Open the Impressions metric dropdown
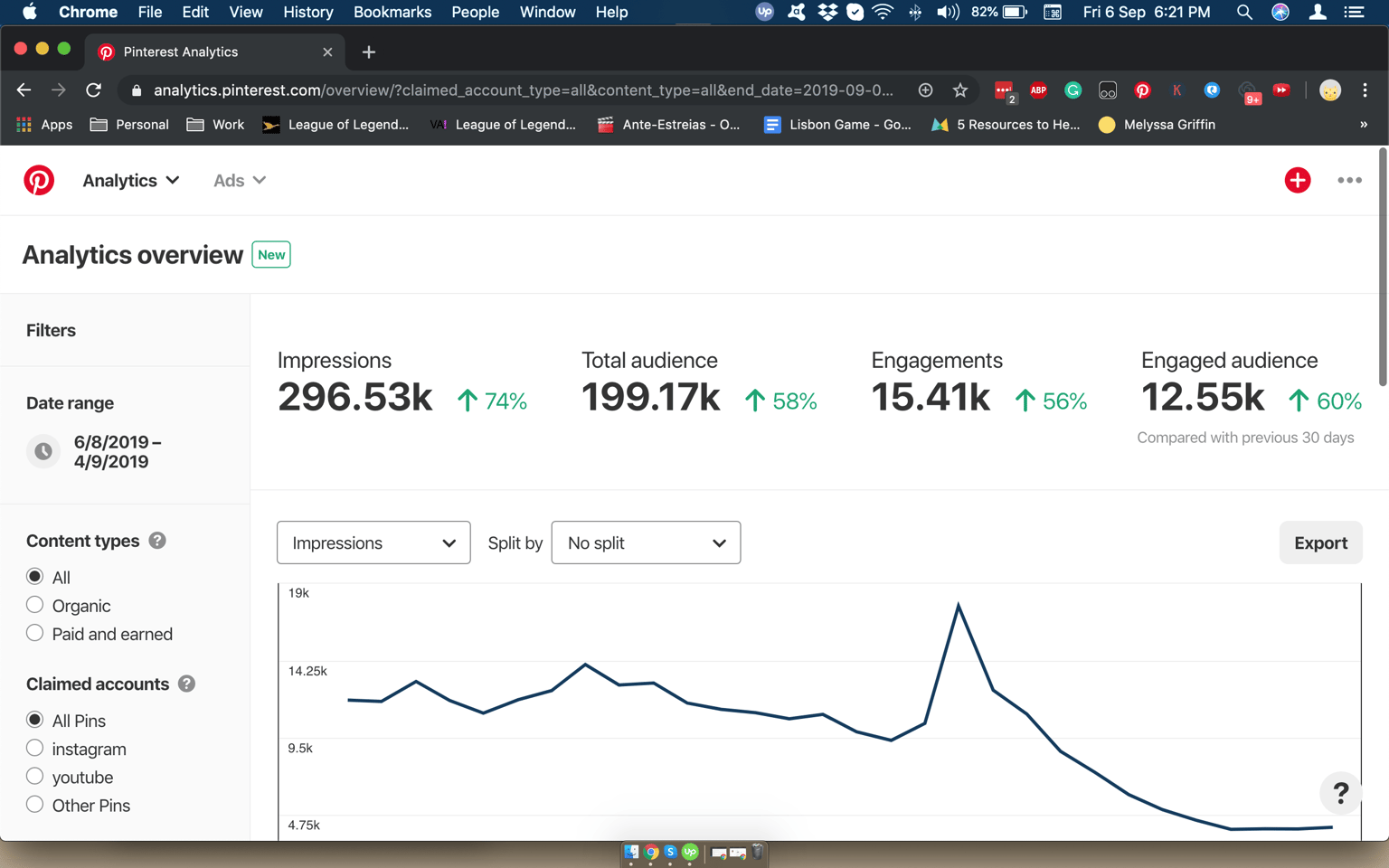 coord(373,542)
